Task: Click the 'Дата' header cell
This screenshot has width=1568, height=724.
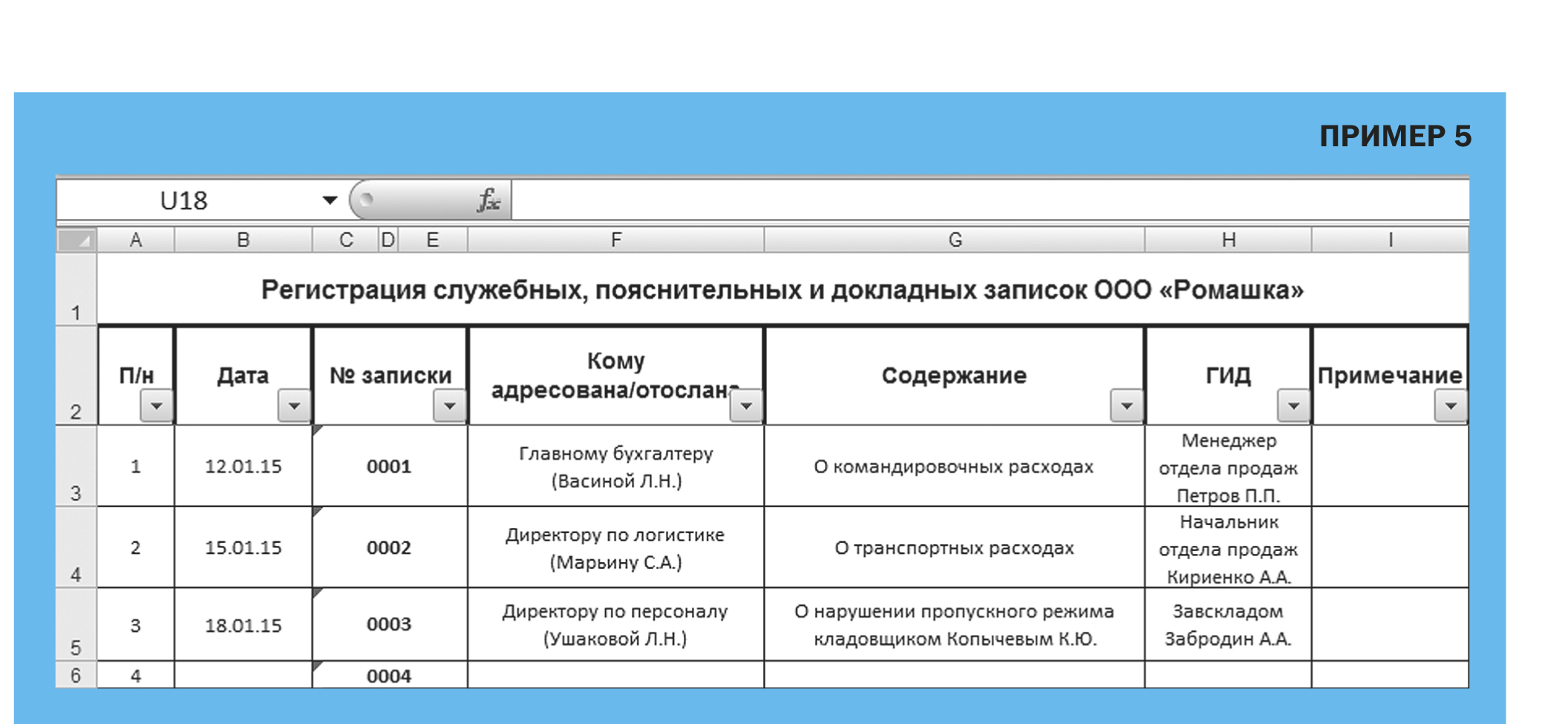Action: click(x=243, y=376)
